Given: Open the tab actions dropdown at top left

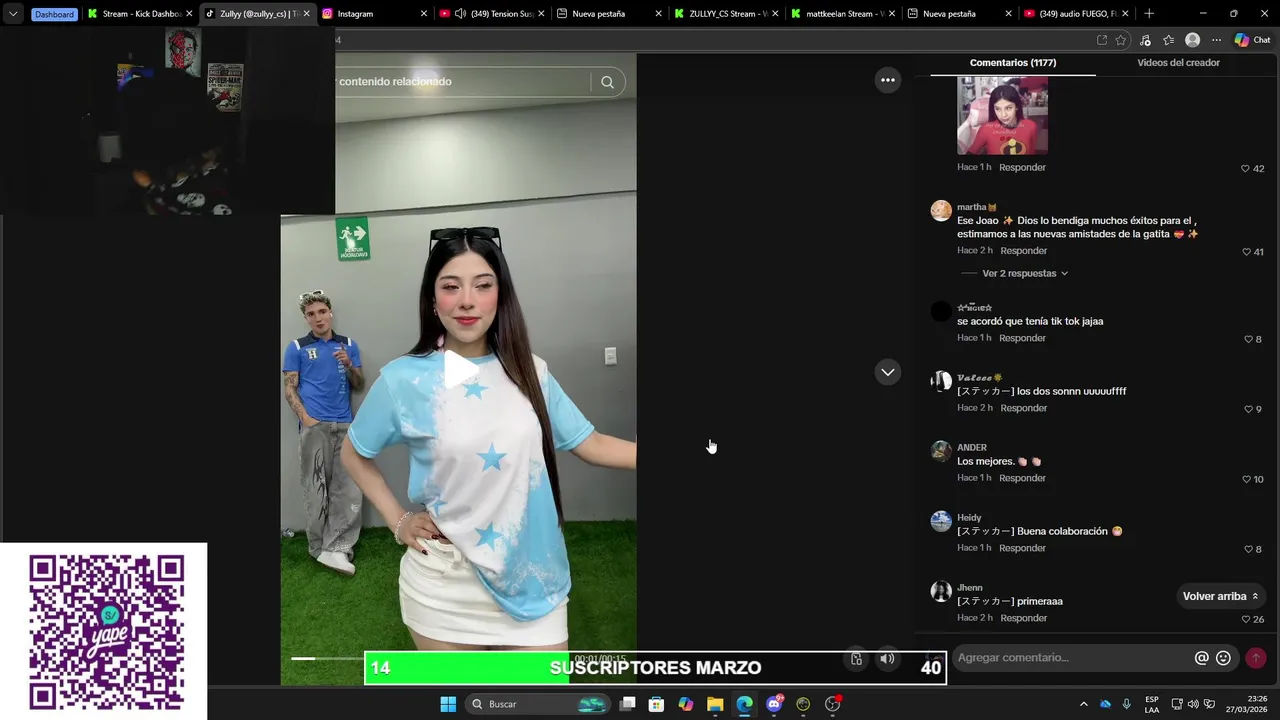Looking at the screenshot, I should pos(13,14).
